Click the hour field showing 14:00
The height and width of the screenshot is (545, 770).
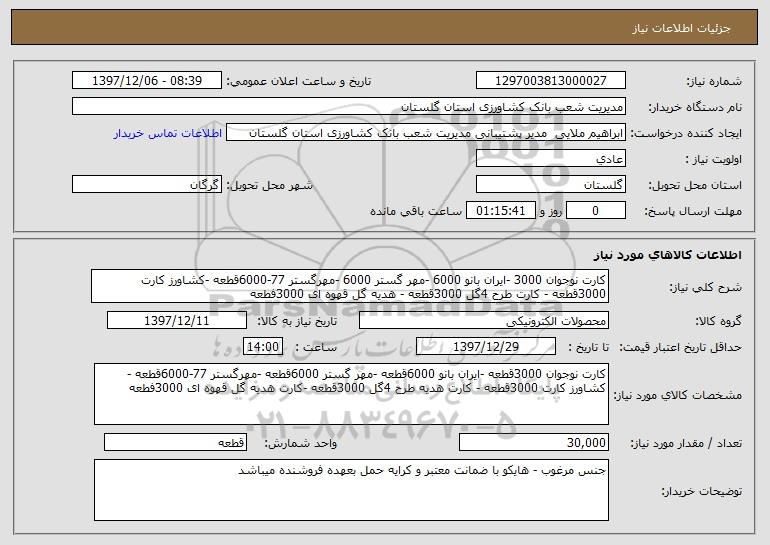point(263,346)
